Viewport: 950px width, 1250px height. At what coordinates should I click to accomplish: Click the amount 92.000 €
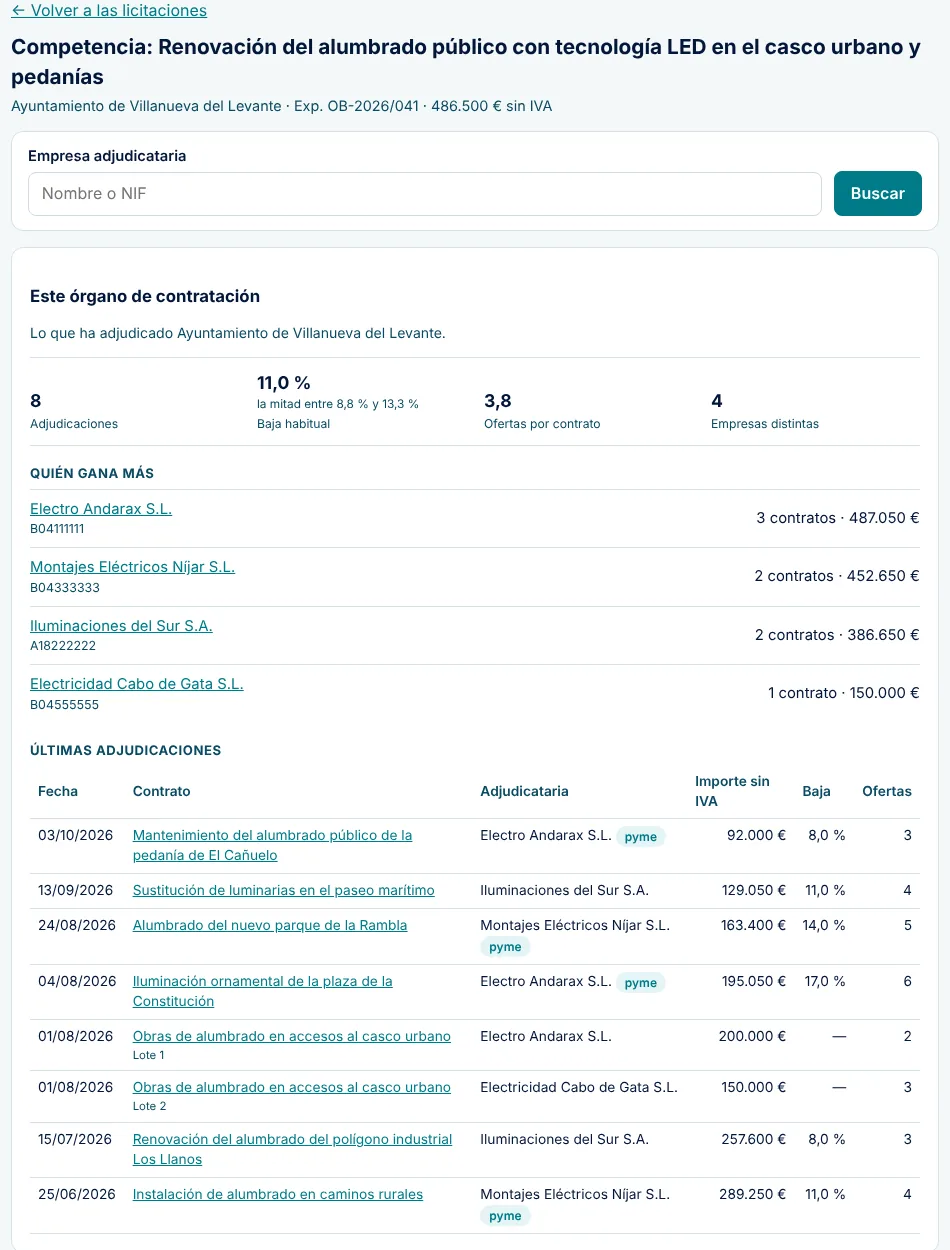tap(756, 835)
